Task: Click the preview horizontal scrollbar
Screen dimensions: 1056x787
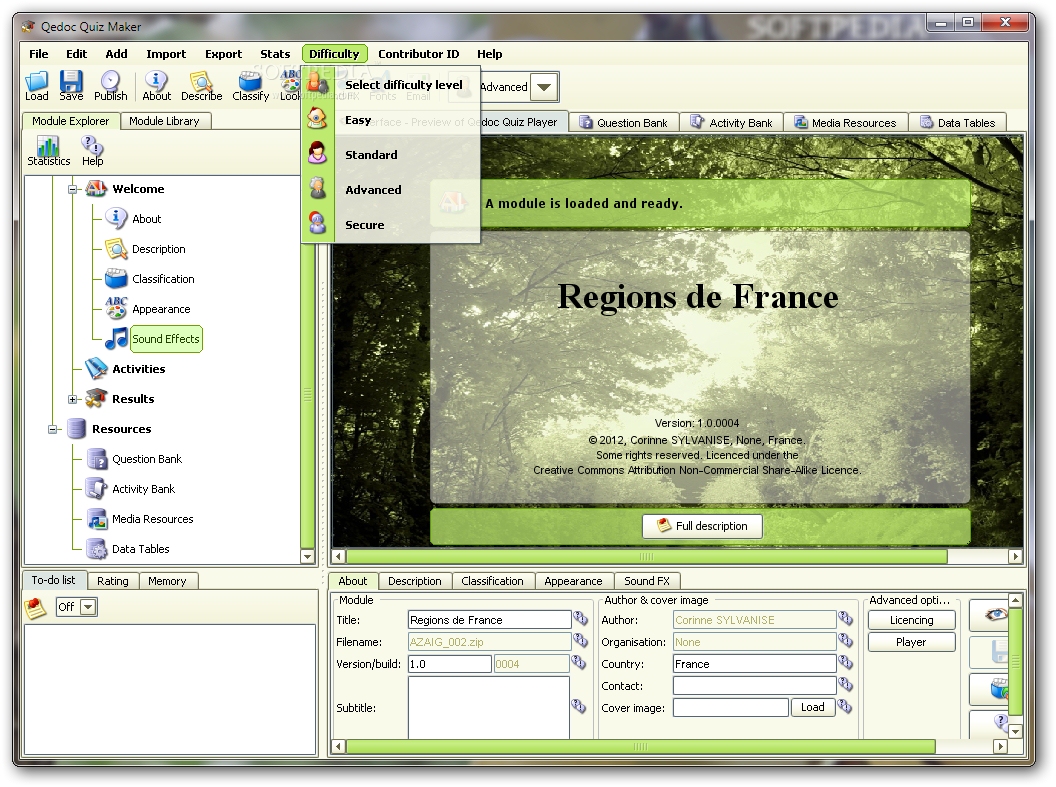Action: pyautogui.click(x=647, y=557)
